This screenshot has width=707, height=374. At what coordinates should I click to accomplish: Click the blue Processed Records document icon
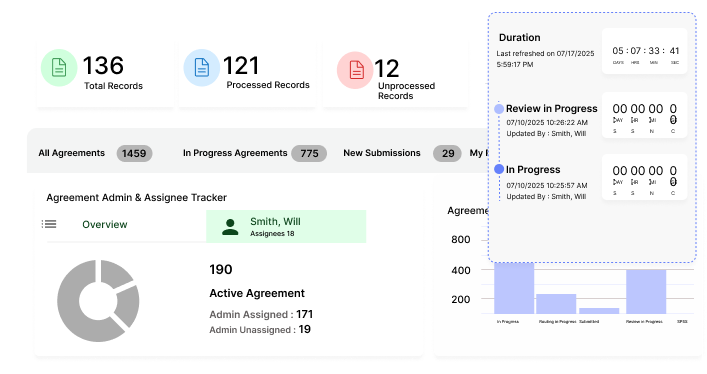tap(202, 68)
